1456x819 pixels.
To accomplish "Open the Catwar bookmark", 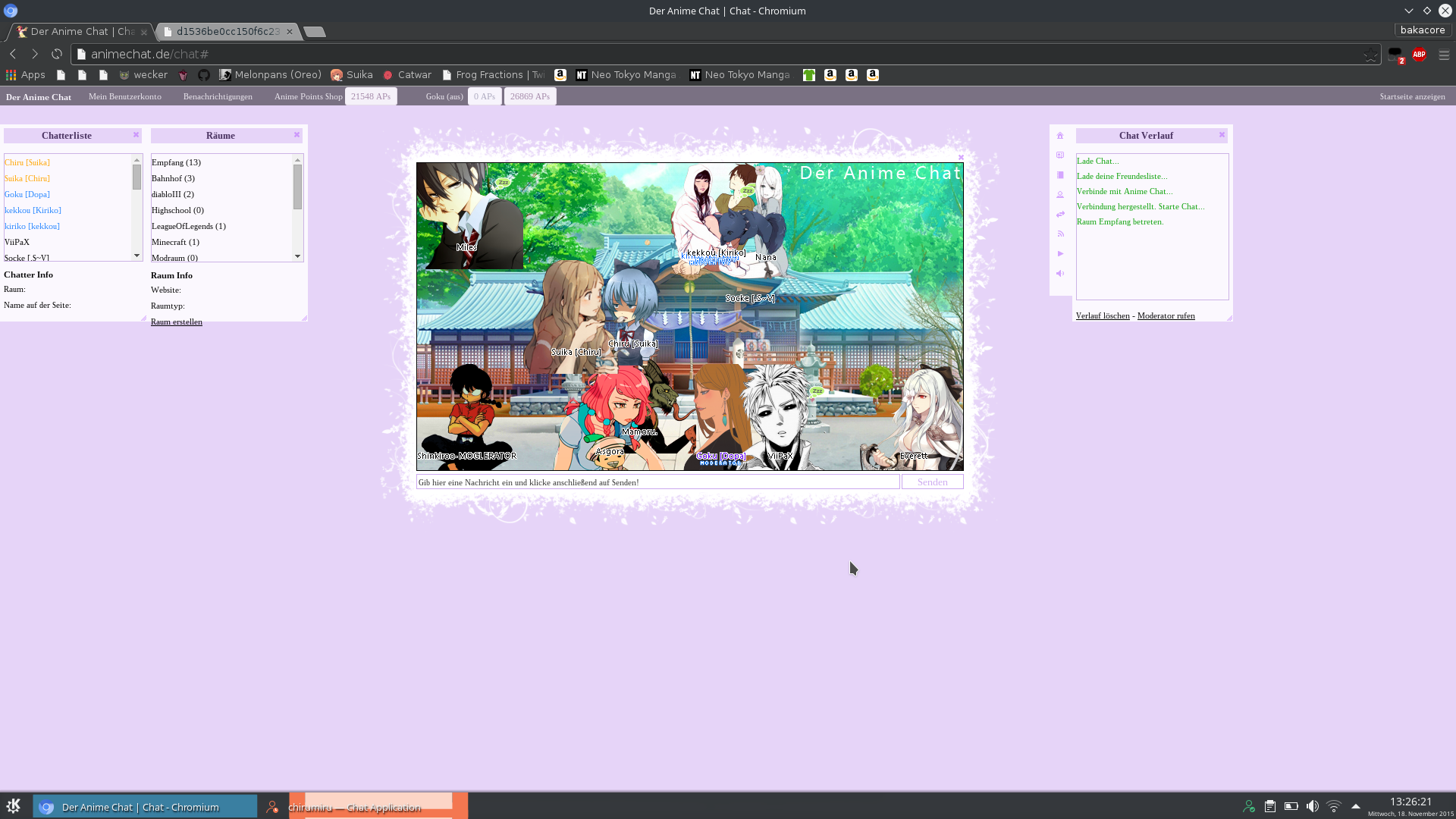I will 407,75.
